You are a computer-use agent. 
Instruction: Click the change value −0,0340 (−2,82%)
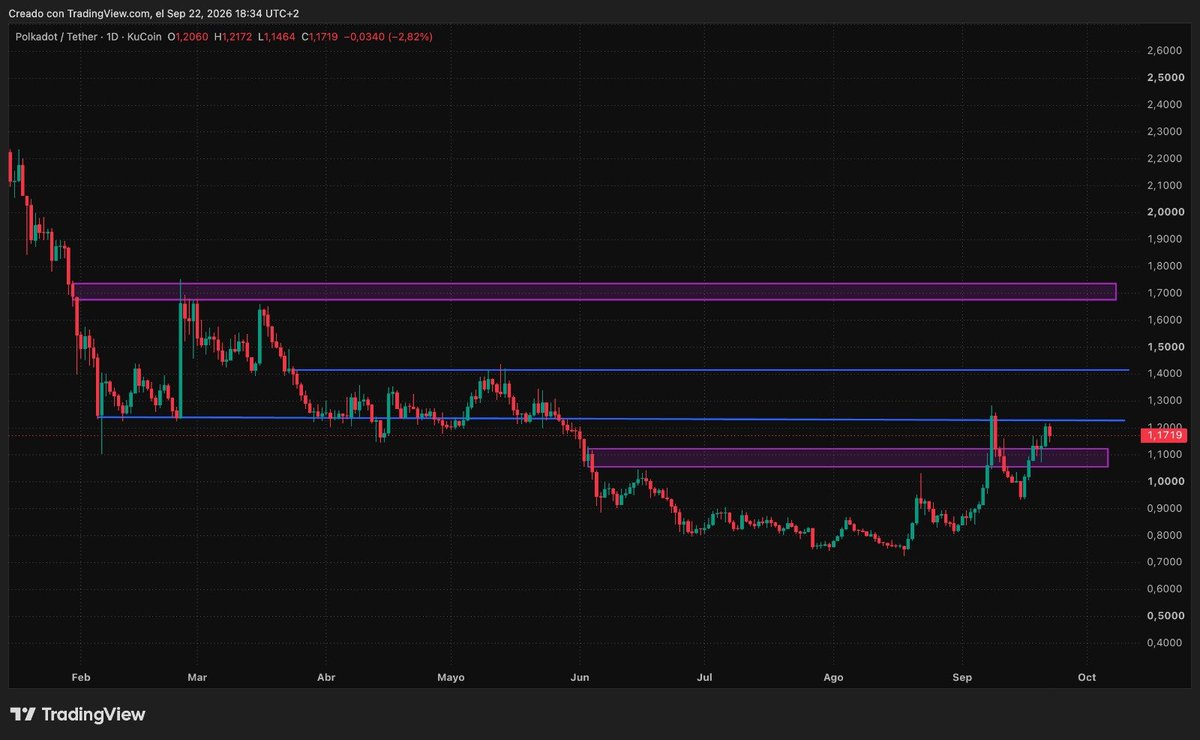click(x=390, y=37)
